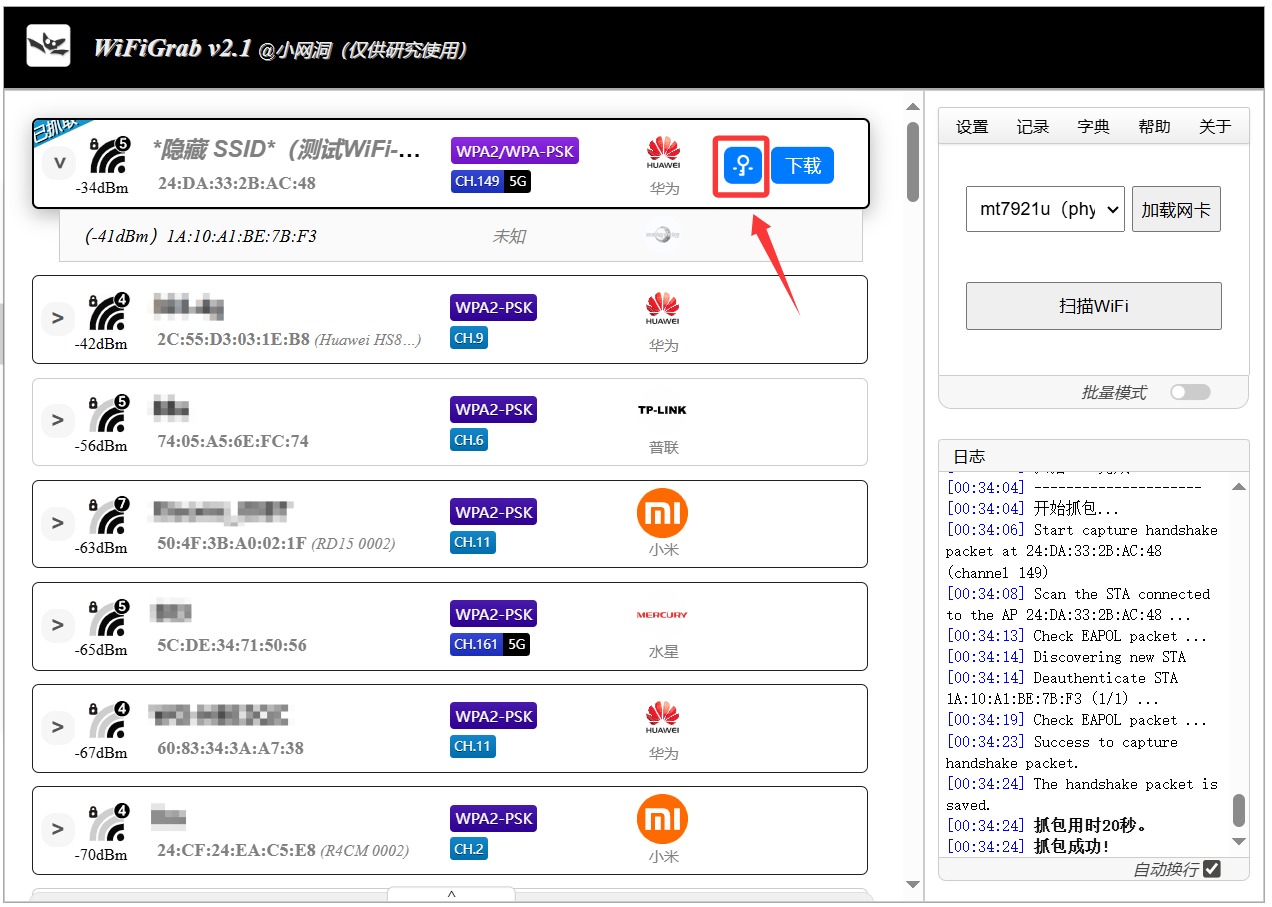Expand the 50:4F:3B:A0:02:1F network entry
1272x907 pixels.
(x=58, y=522)
